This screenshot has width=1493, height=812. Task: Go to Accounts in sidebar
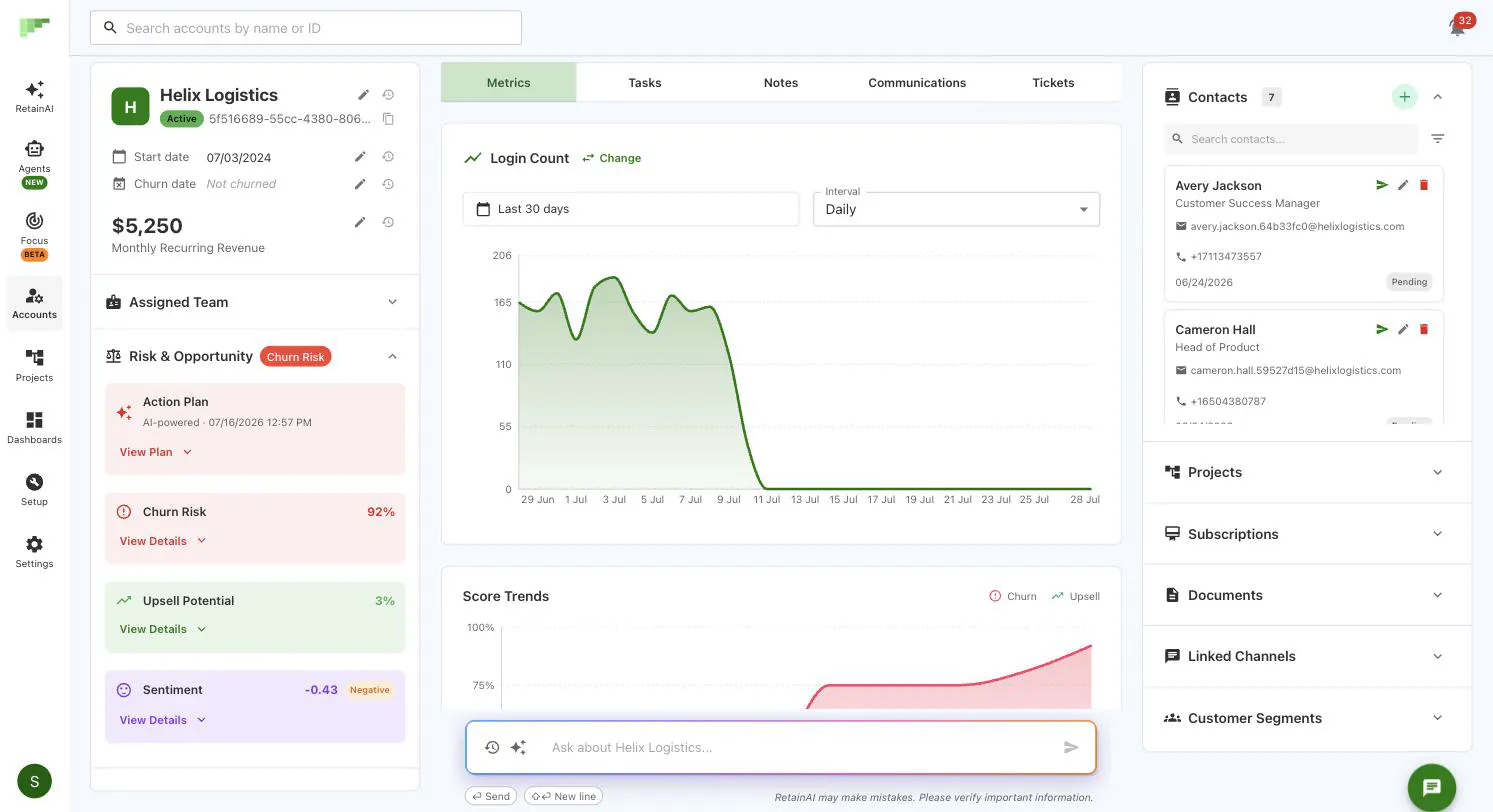34,303
